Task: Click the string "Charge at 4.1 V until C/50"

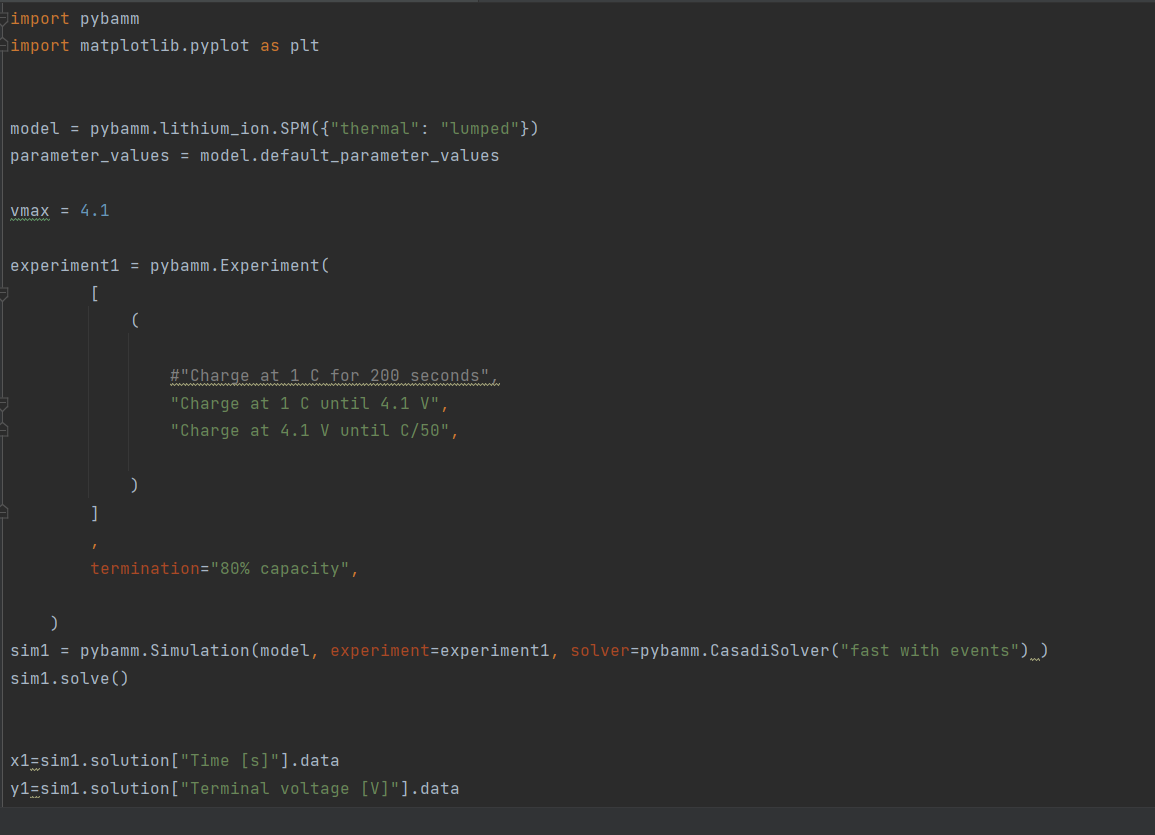Action: point(310,431)
